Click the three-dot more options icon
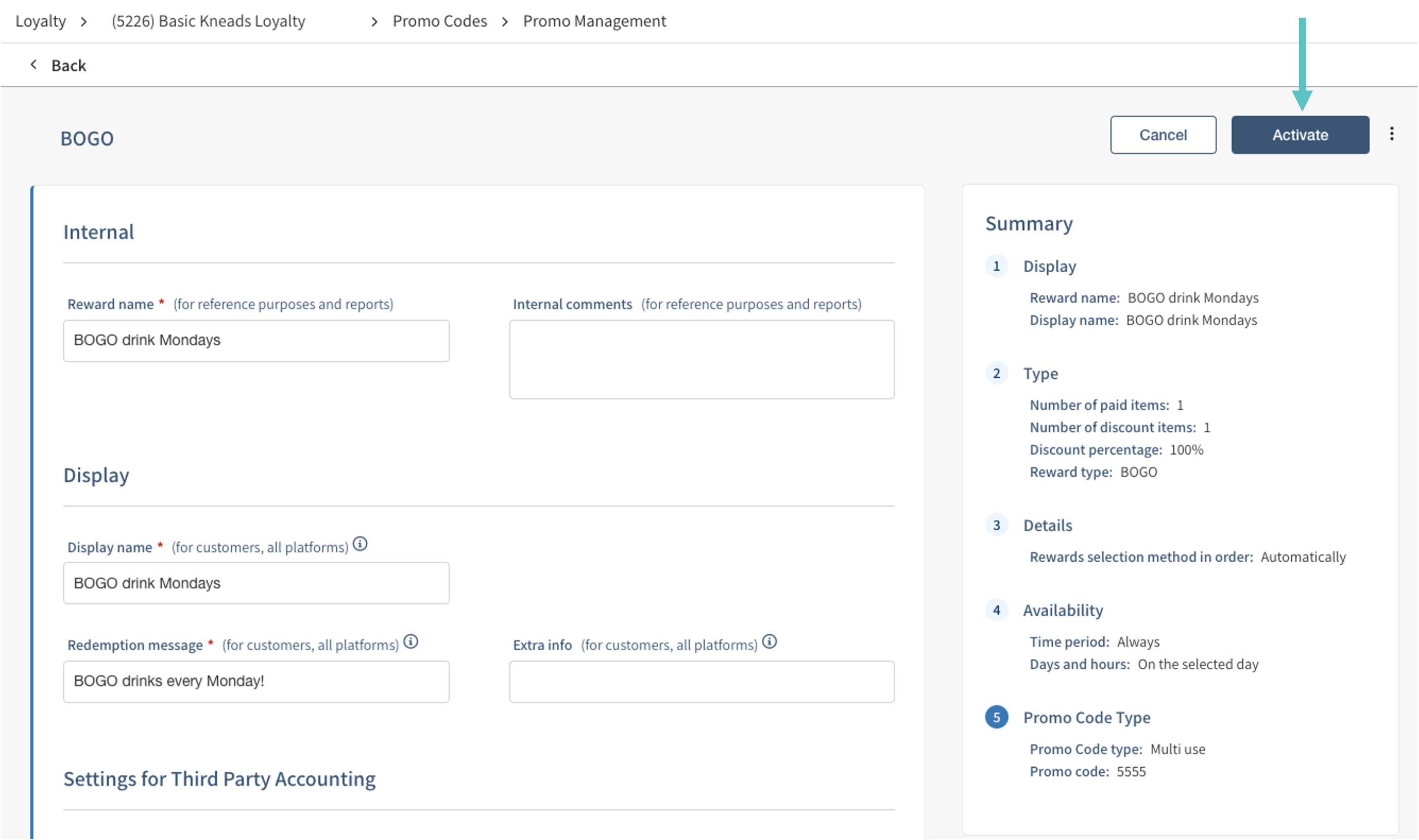This screenshot has width=1419, height=840. click(1391, 134)
